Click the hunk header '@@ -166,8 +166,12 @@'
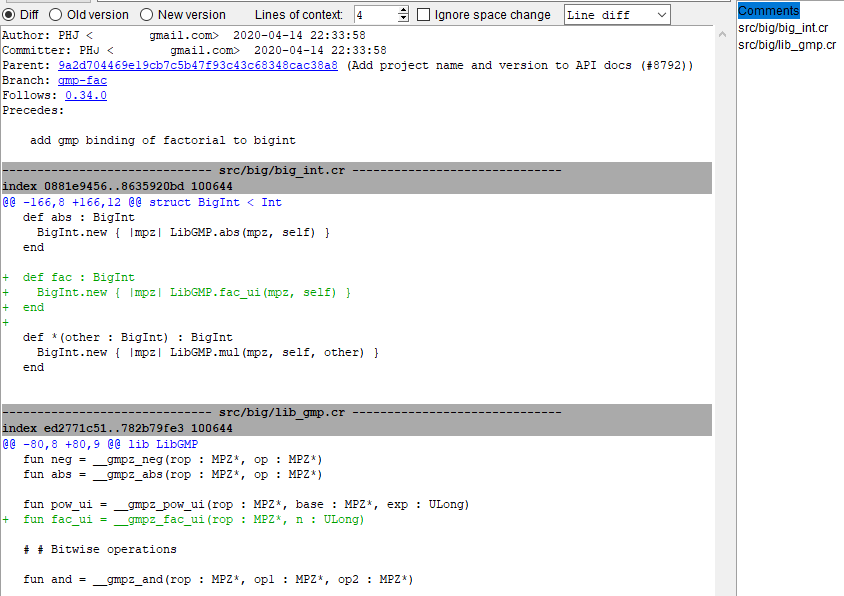 142,202
